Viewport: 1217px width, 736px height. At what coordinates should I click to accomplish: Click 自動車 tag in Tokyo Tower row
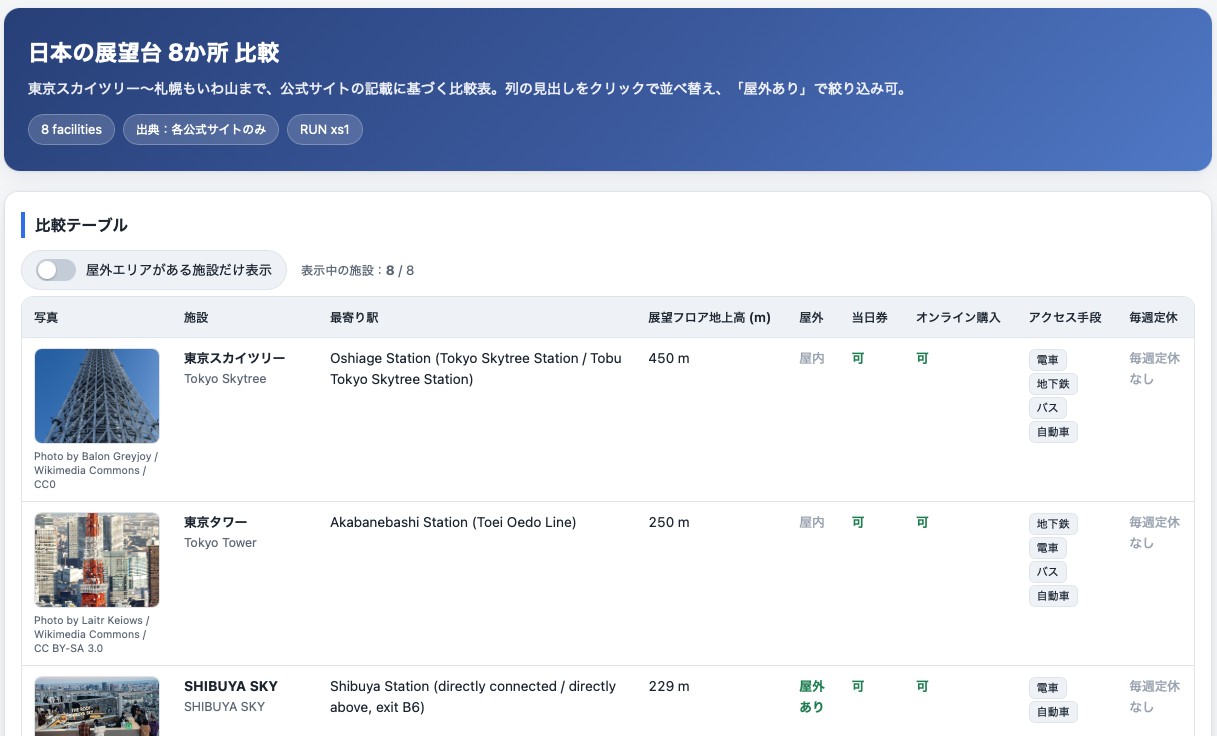tap(1053, 596)
